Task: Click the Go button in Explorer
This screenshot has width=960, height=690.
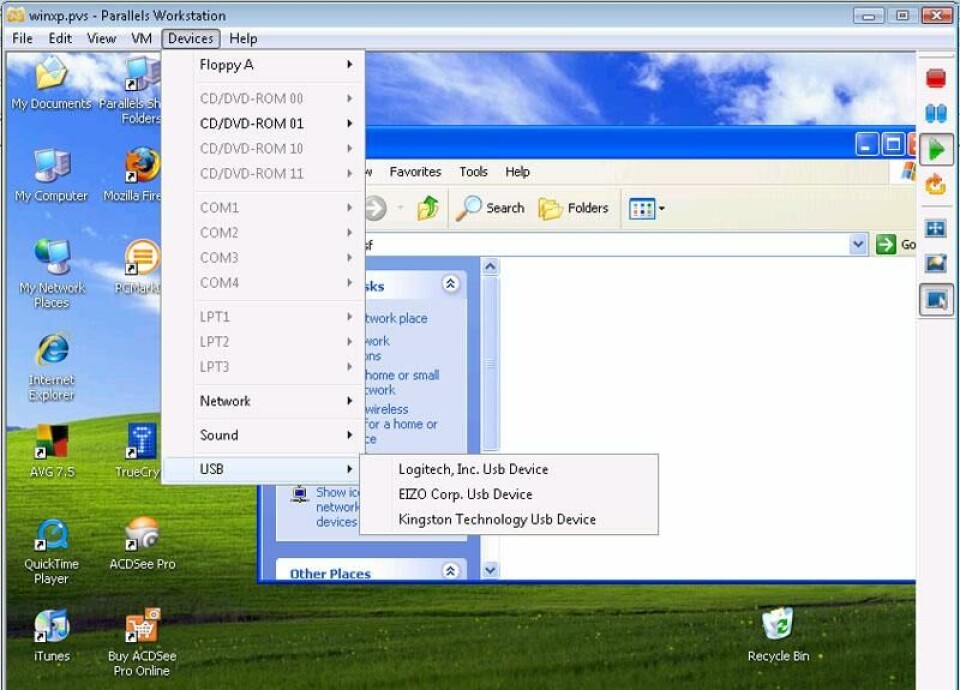Action: (896, 245)
